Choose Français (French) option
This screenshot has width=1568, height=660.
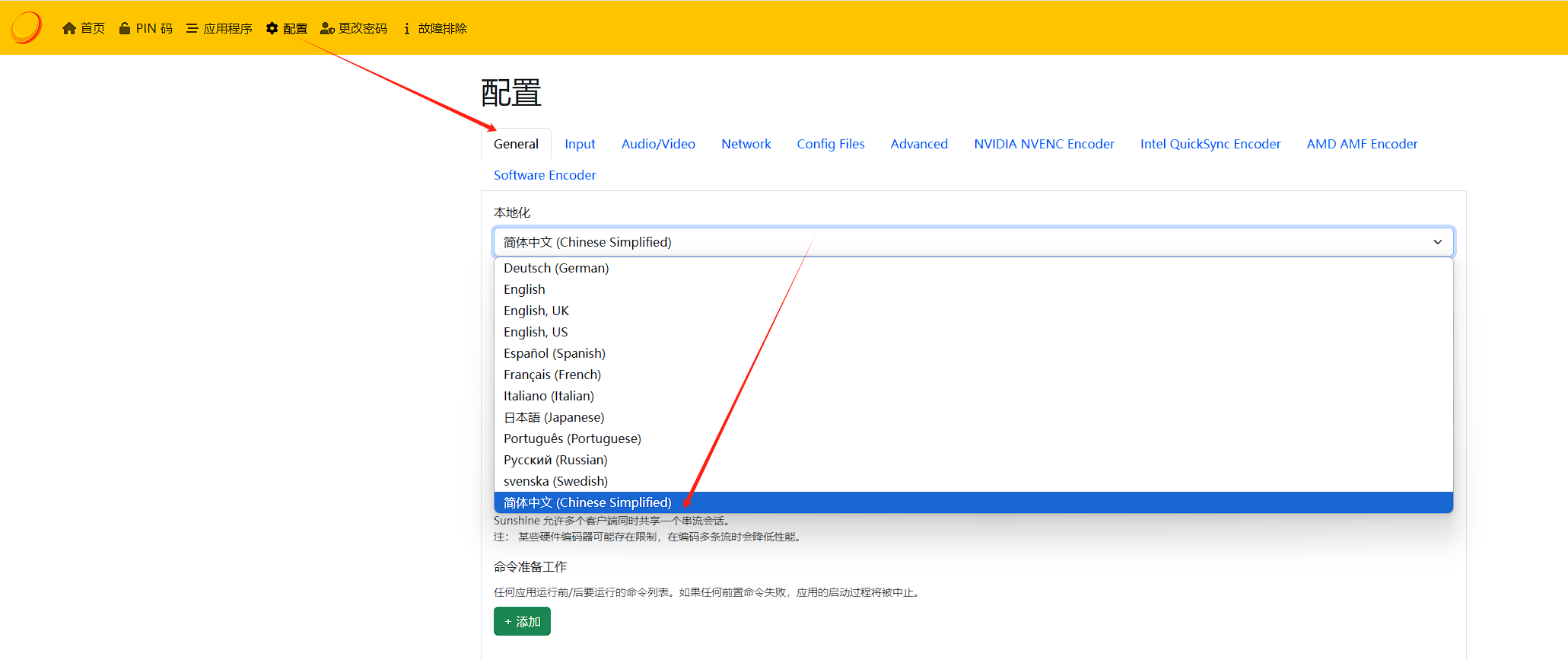point(974,375)
